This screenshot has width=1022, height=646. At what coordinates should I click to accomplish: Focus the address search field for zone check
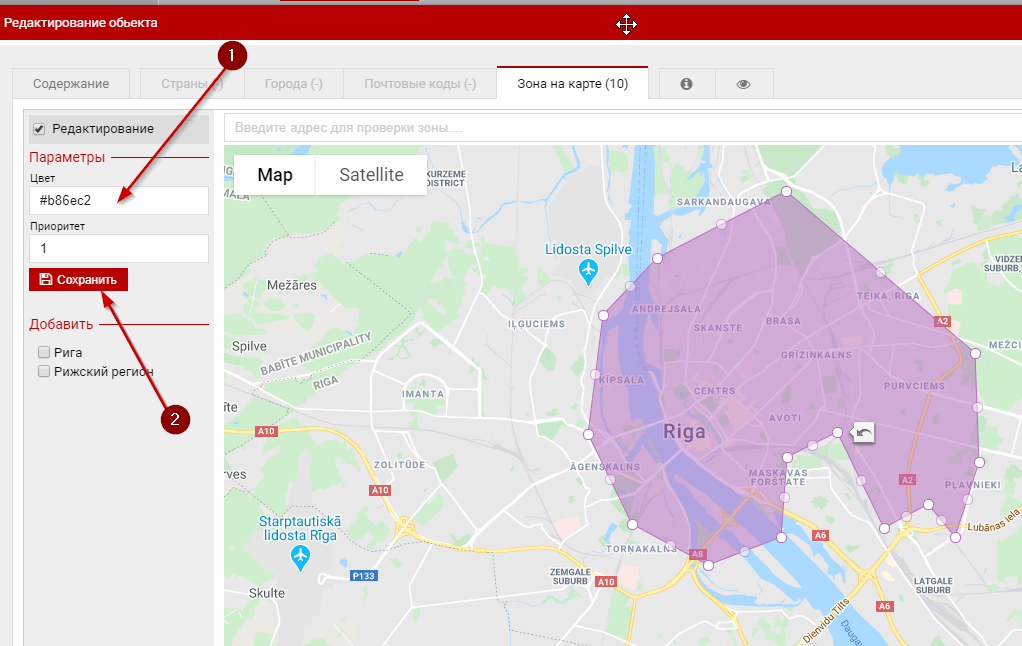620,128
